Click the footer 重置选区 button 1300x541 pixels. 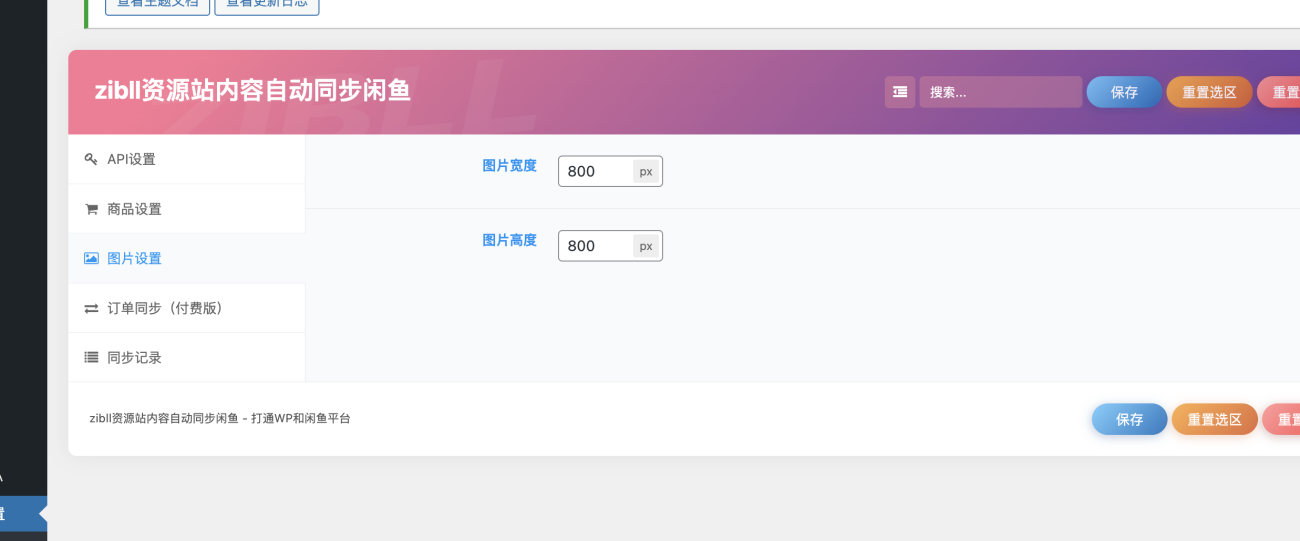[x=1214, y=420]
